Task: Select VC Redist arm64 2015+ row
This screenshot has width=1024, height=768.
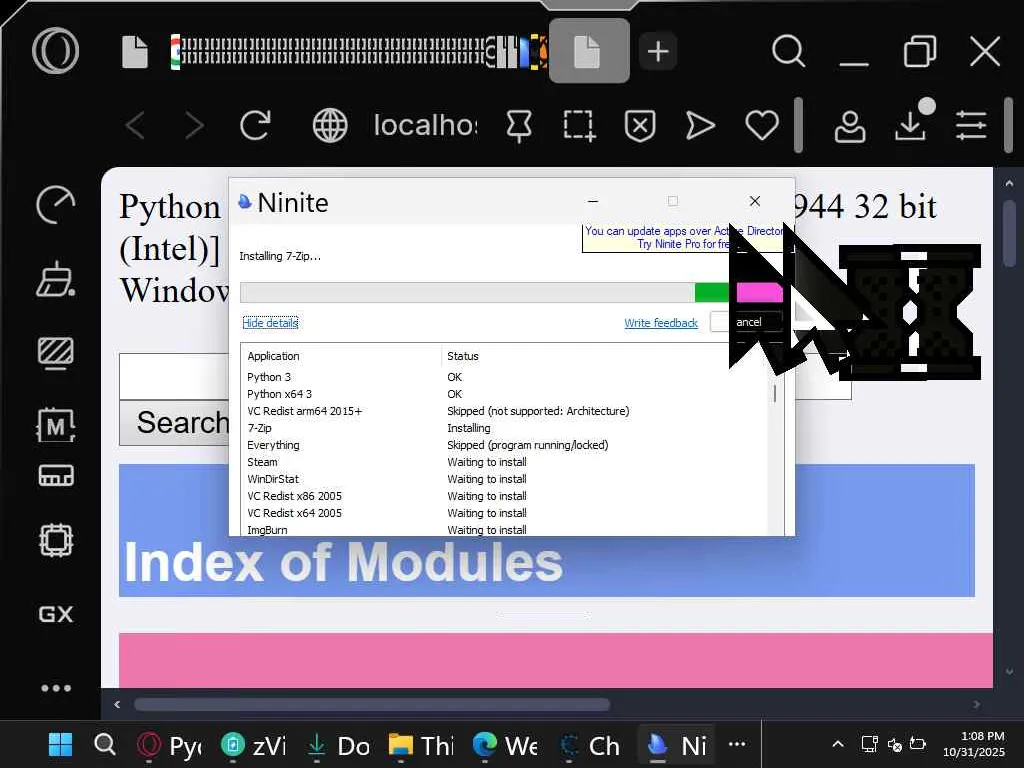Action: tap(504, 411)
